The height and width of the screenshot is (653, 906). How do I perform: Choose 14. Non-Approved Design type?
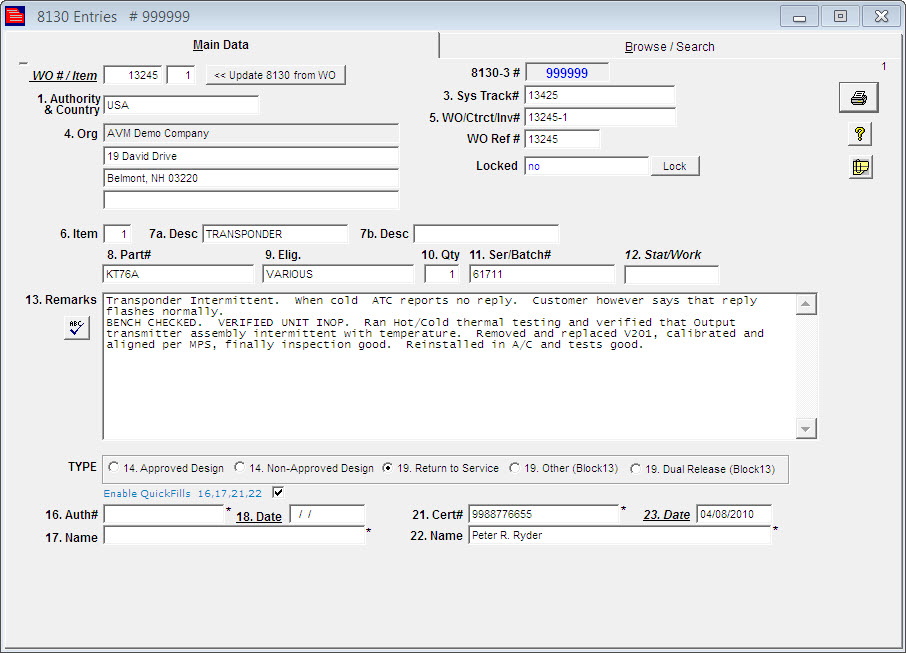click(x=240, y=468)
